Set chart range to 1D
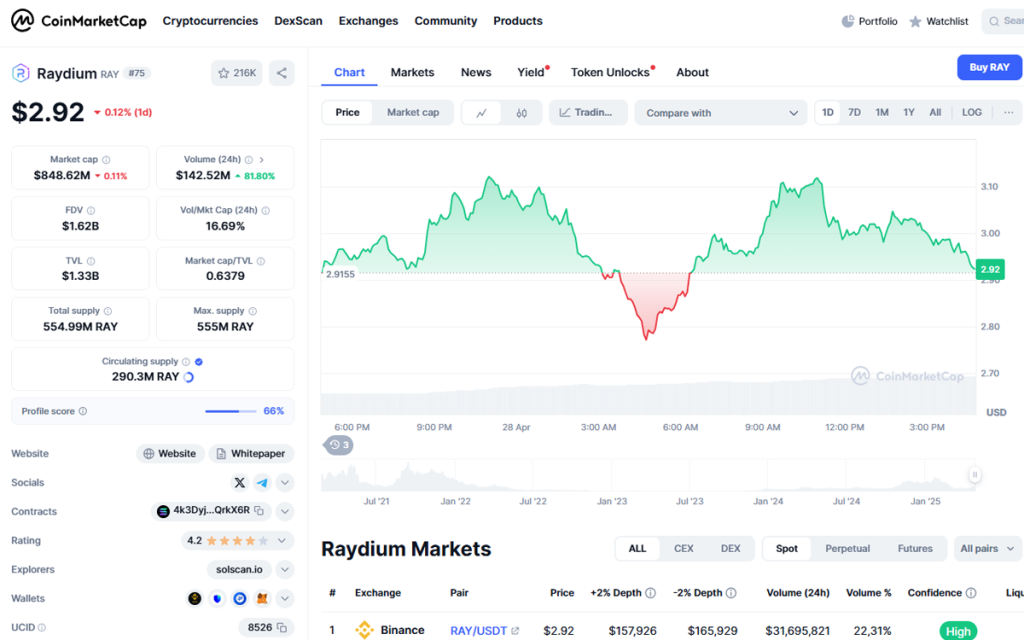 click(827, 112)
